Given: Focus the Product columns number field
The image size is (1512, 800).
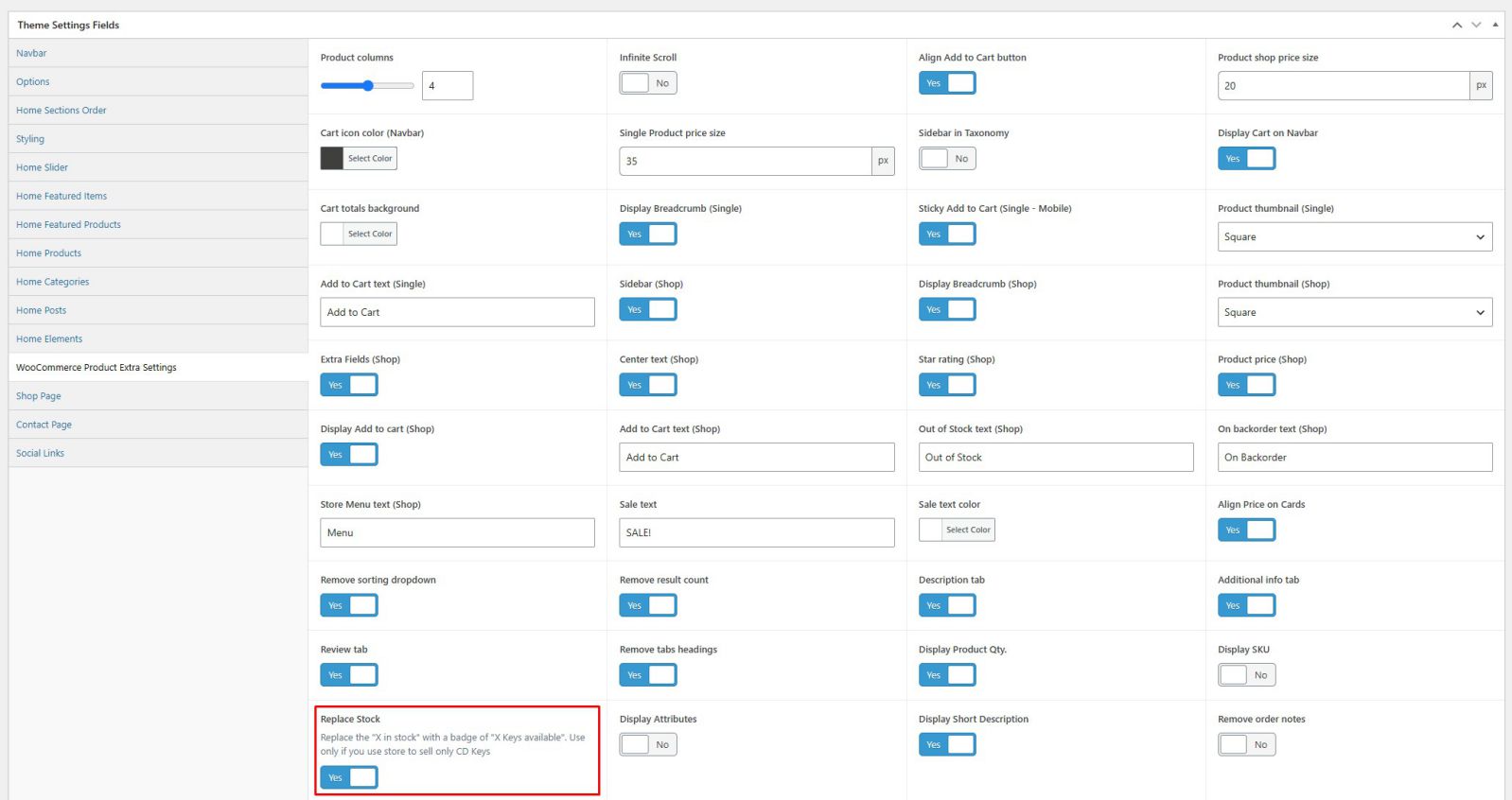Looking at the screenshot, I should tap(448, 86).
